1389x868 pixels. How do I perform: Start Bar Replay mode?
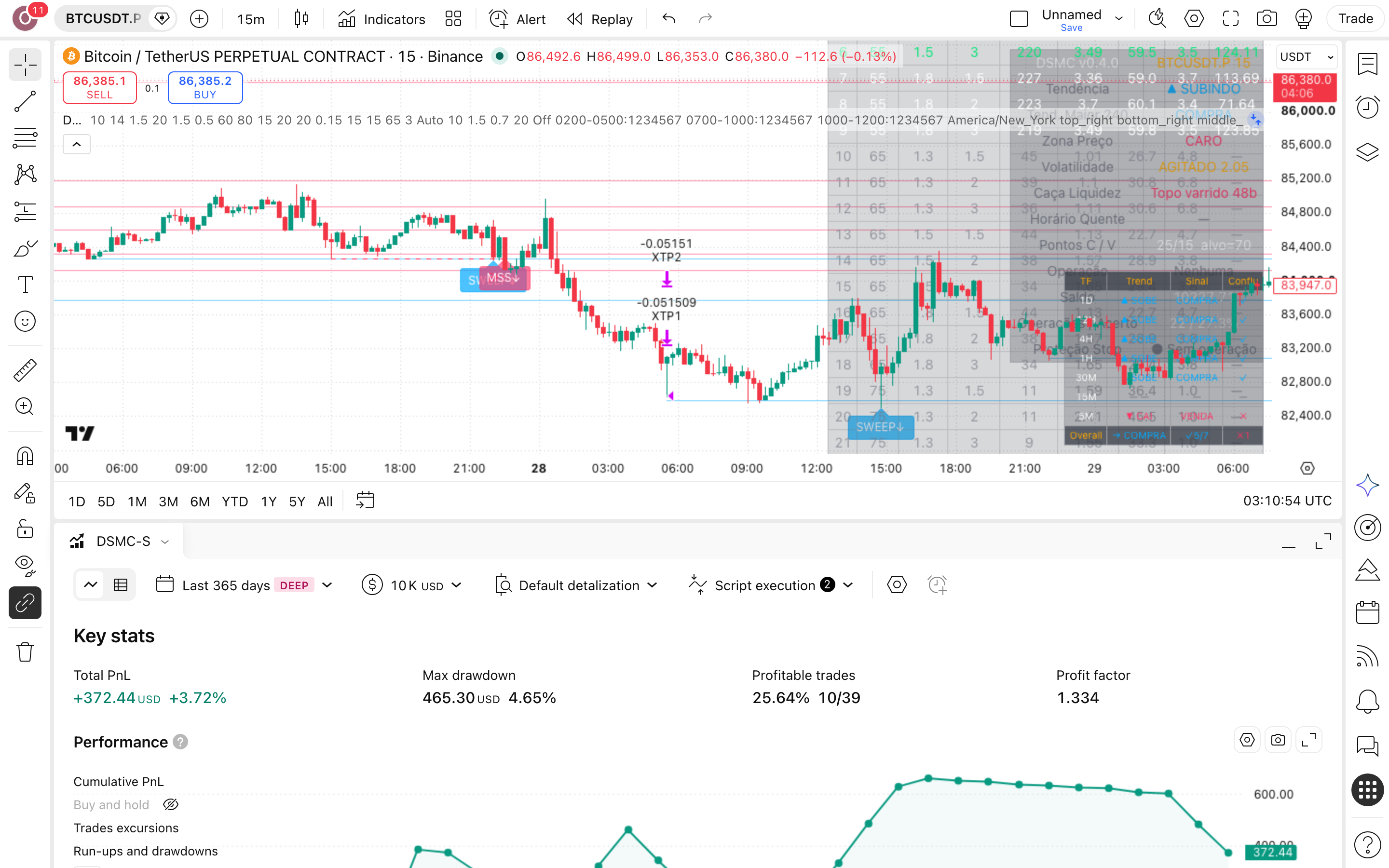[600, 19]
